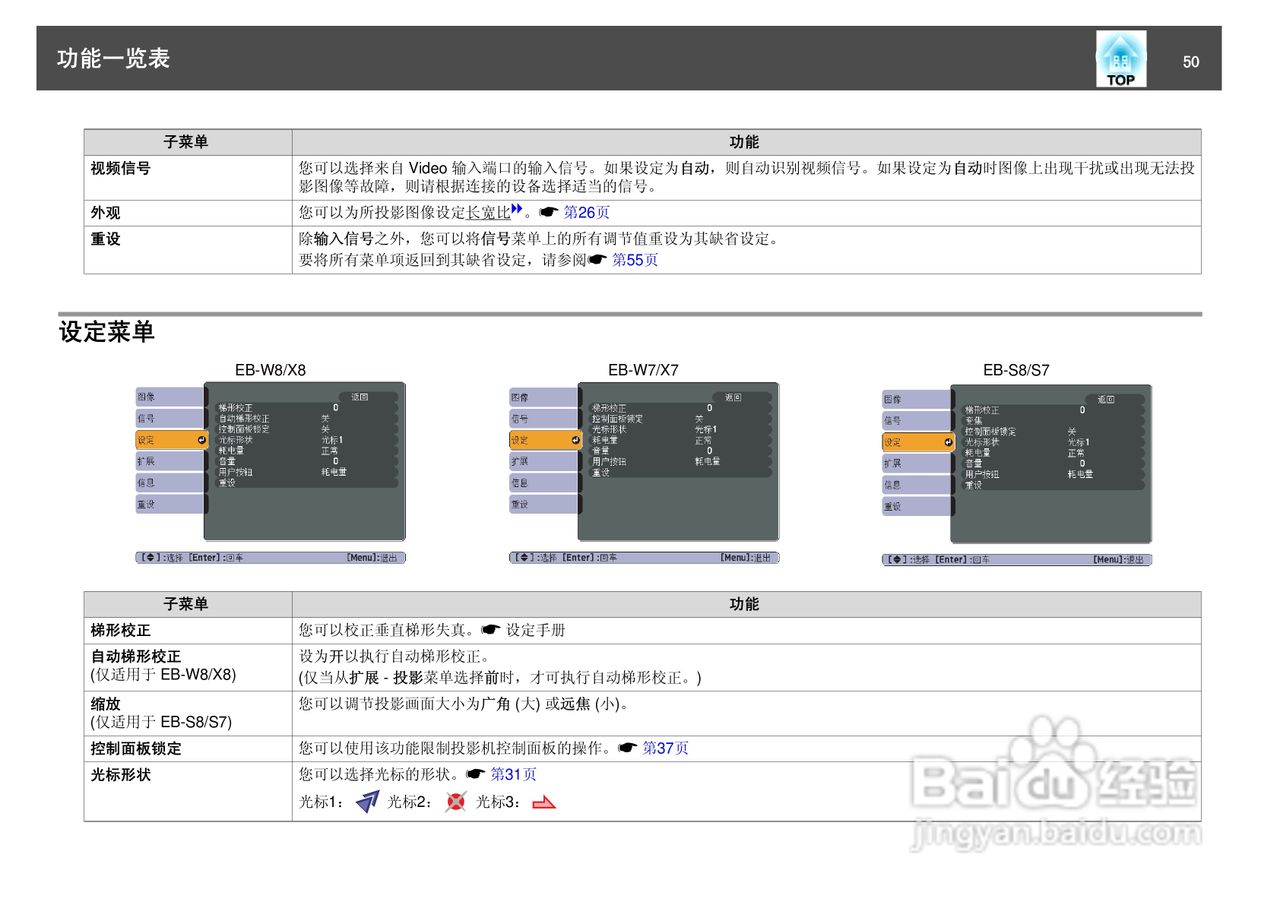The width and height of the screenshot is (1280, 905).
Task: Click the red line icon for 光标3
Action: (543, 802)
